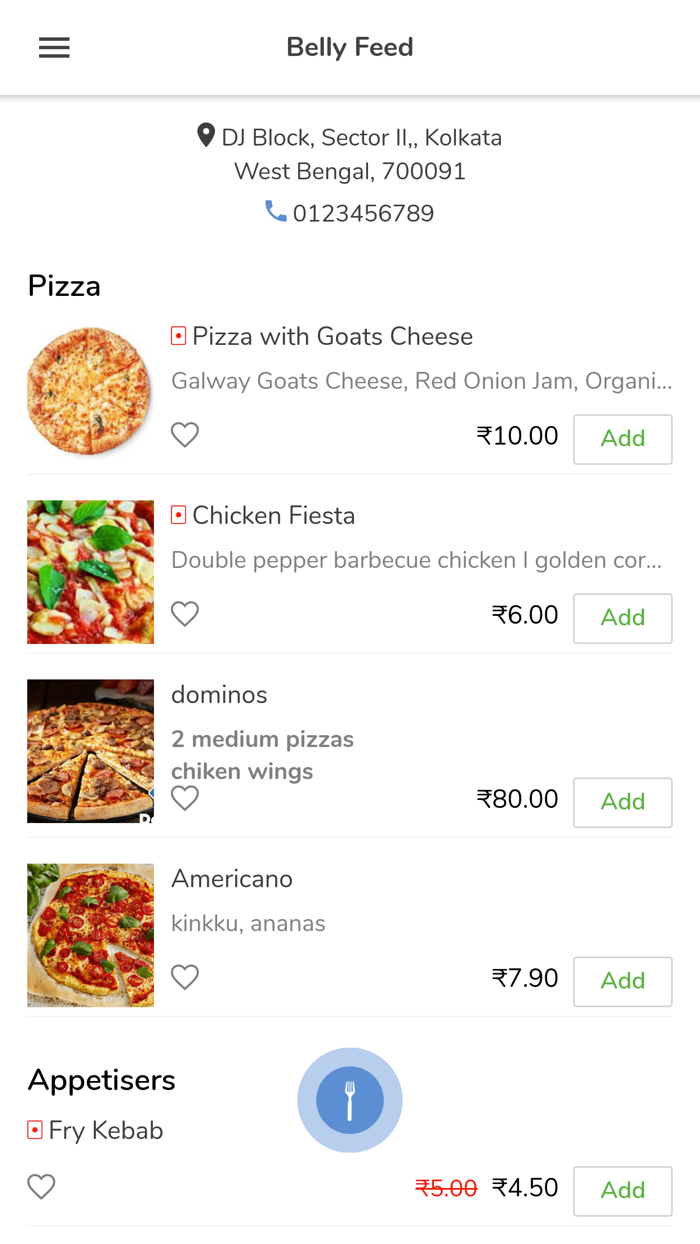Add Pizza with Goats Cheese to cart
This screenshot has height=1244, width=700.
tap(622, 439)
